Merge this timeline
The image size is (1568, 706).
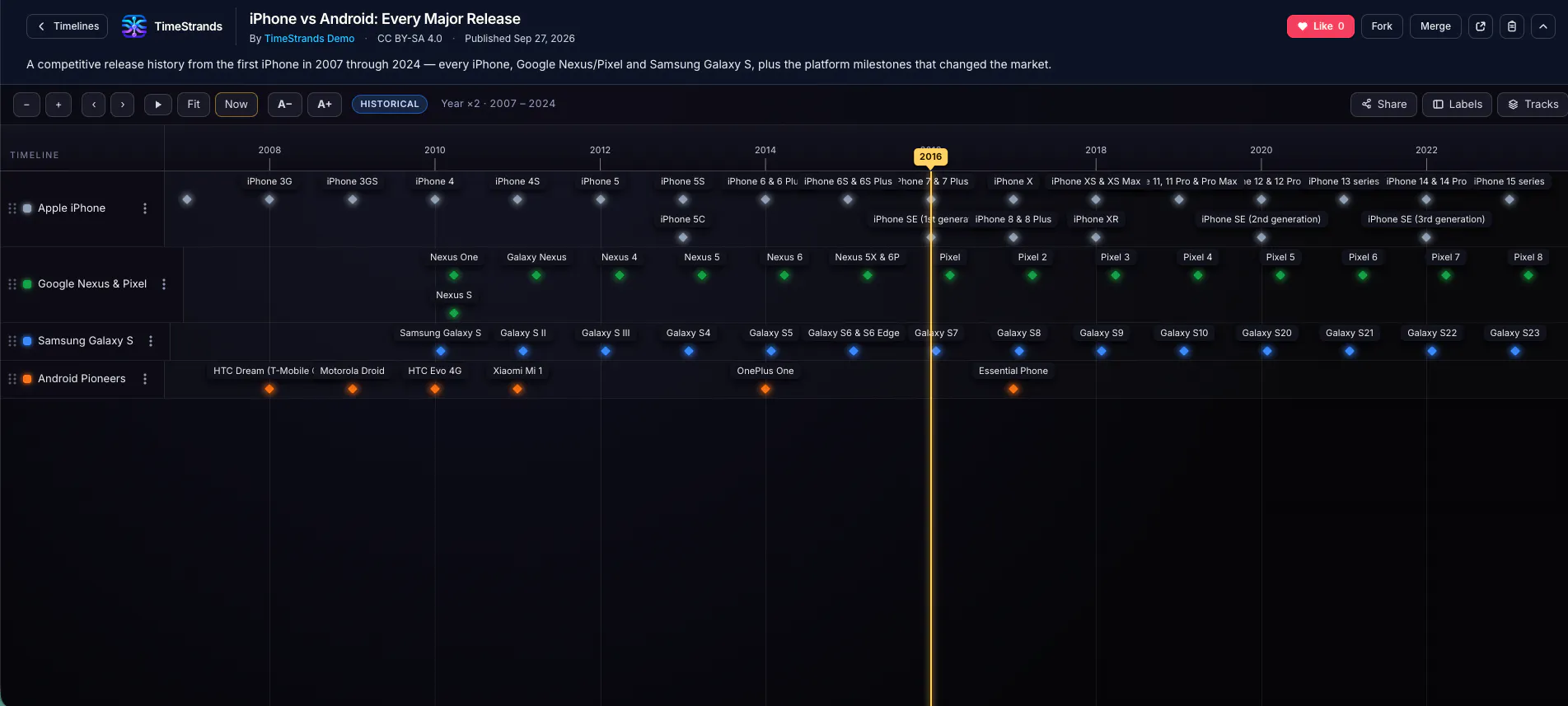coord(1435,26)
